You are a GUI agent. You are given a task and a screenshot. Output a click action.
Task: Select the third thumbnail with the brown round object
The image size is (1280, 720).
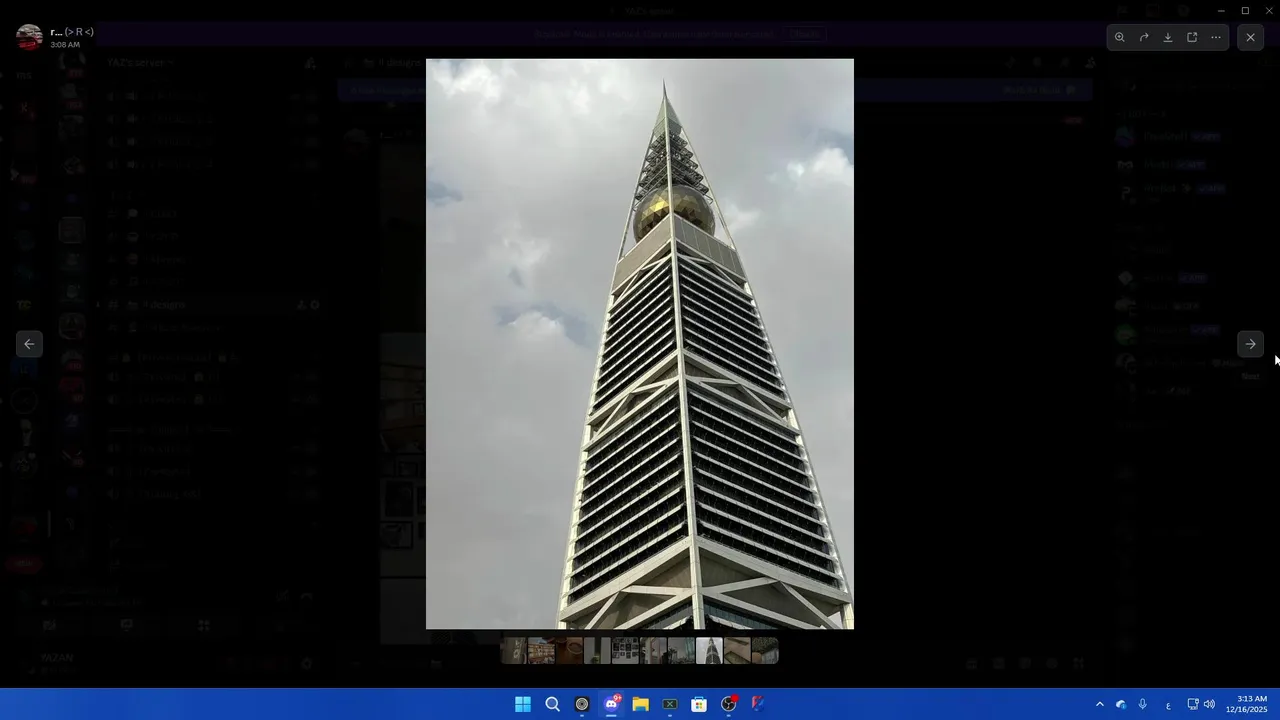(x=569, y=651)
